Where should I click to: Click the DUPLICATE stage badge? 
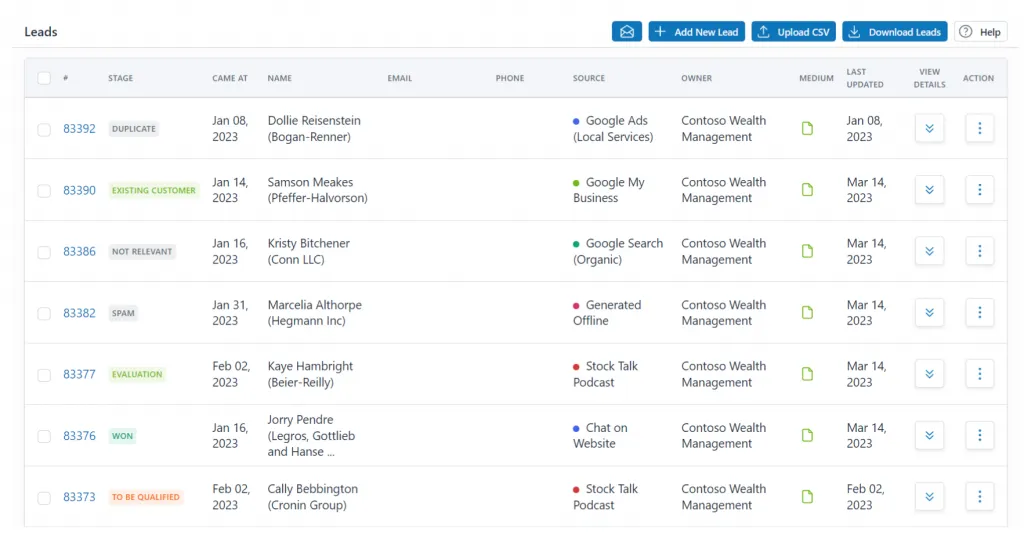(134, 129)
